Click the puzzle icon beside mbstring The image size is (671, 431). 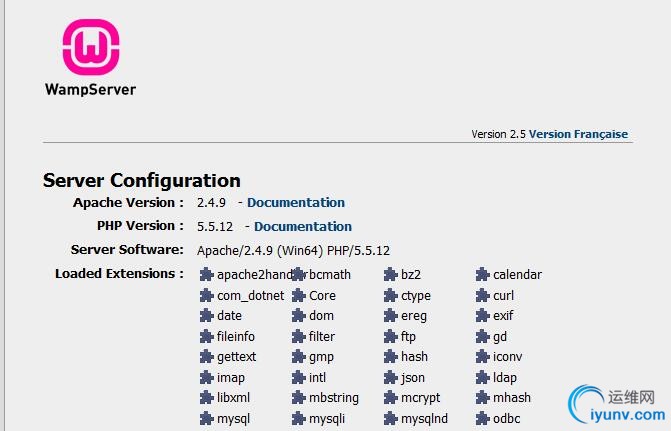299,398
